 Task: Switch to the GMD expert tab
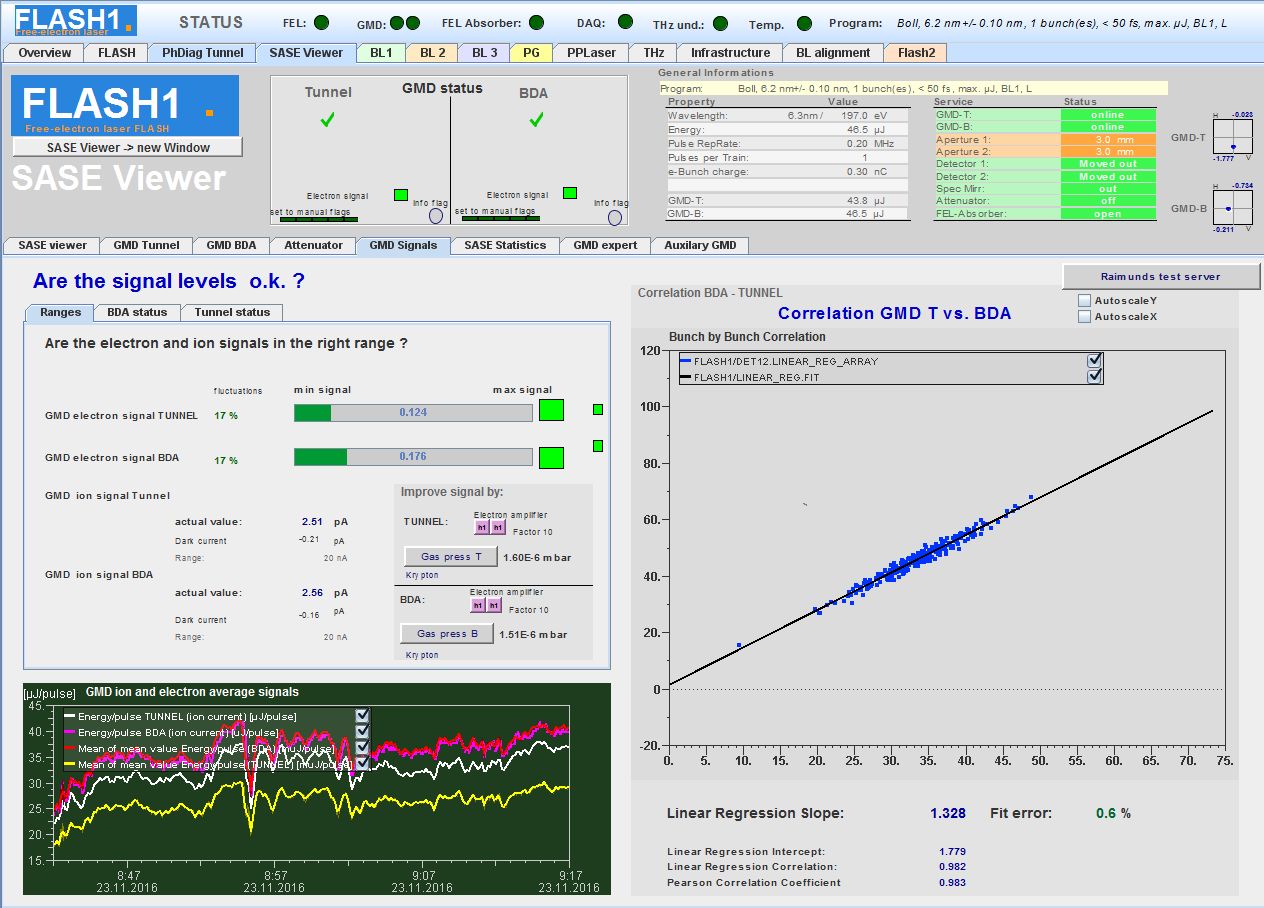[x=605, y=245]
